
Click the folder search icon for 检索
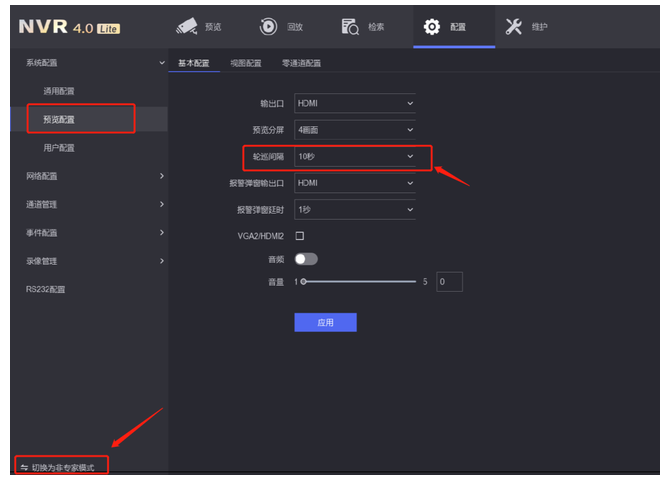click(x=350, y=27)
